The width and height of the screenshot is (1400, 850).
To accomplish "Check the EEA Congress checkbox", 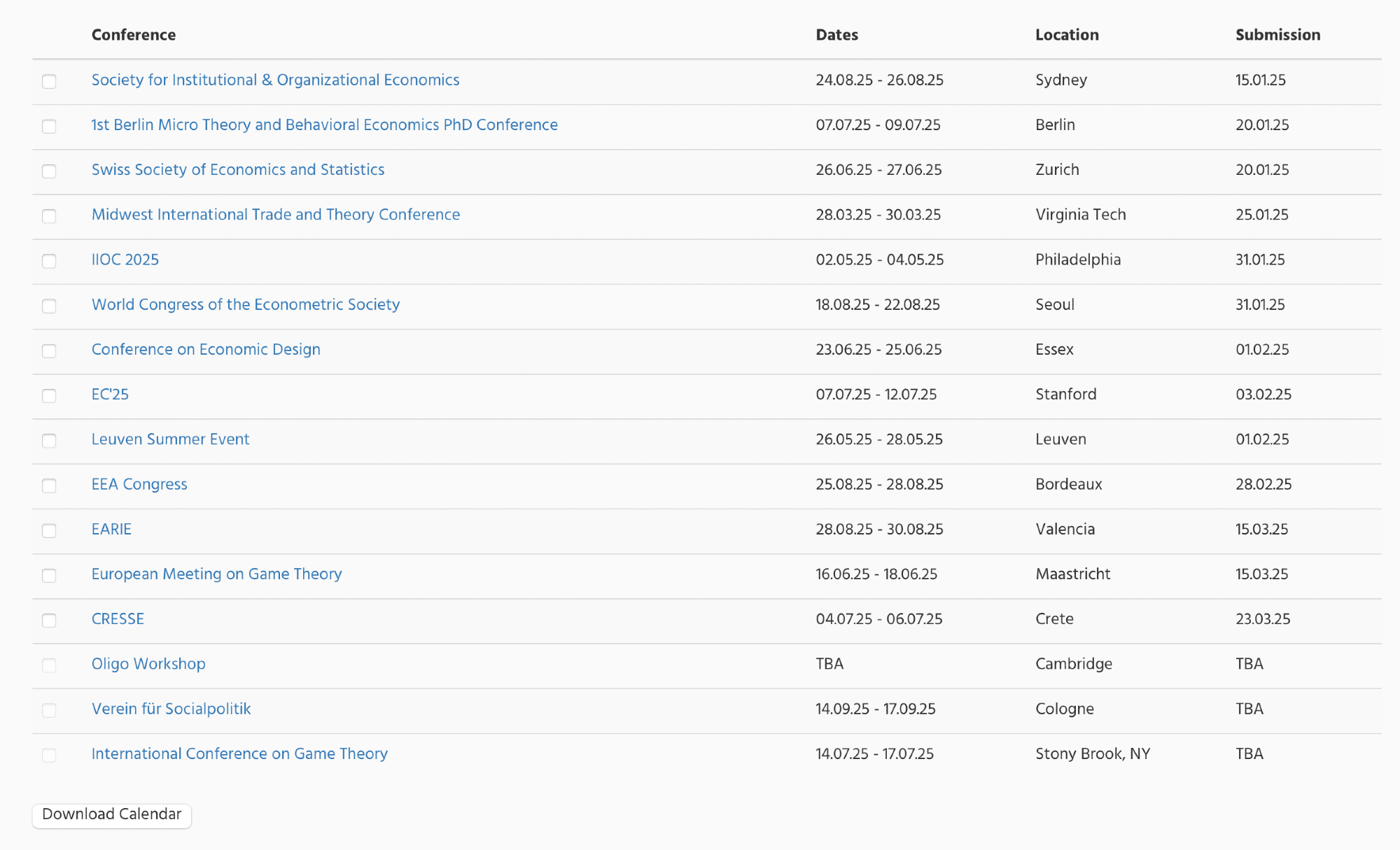I will click(x=49, y=486).
